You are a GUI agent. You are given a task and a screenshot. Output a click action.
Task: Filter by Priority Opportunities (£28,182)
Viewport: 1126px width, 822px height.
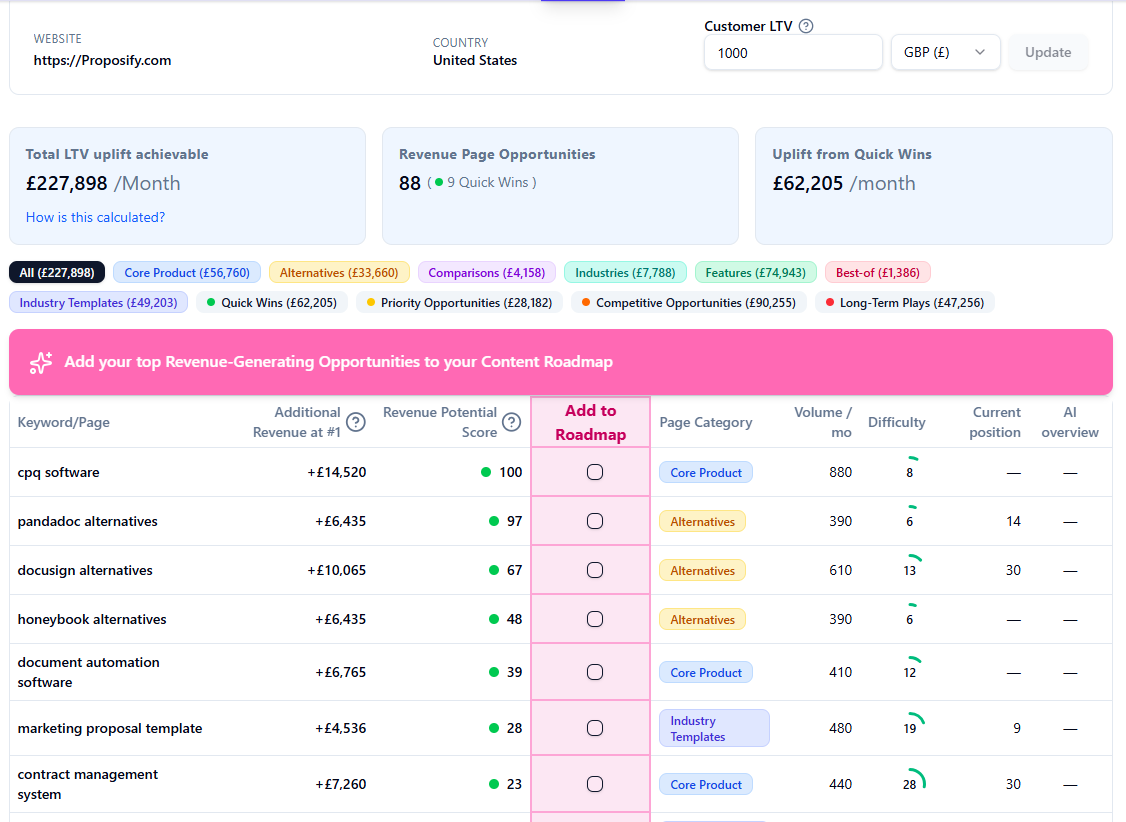459,303
